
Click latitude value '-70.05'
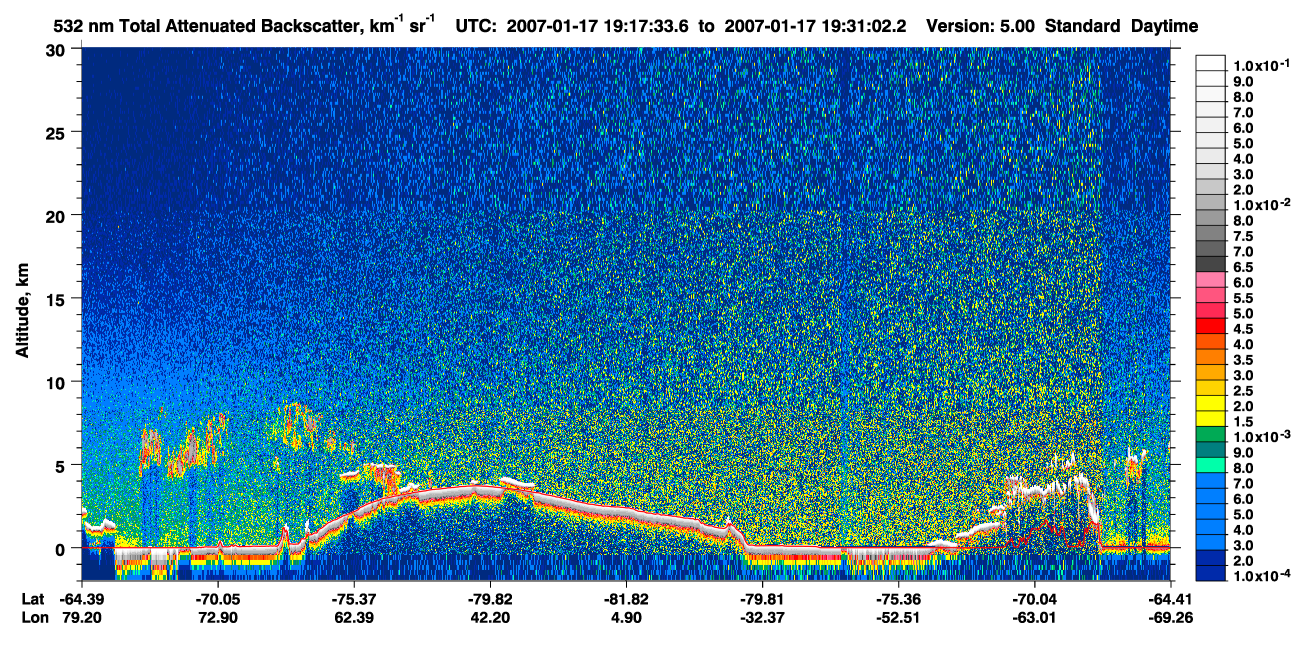tap(219, 599)
